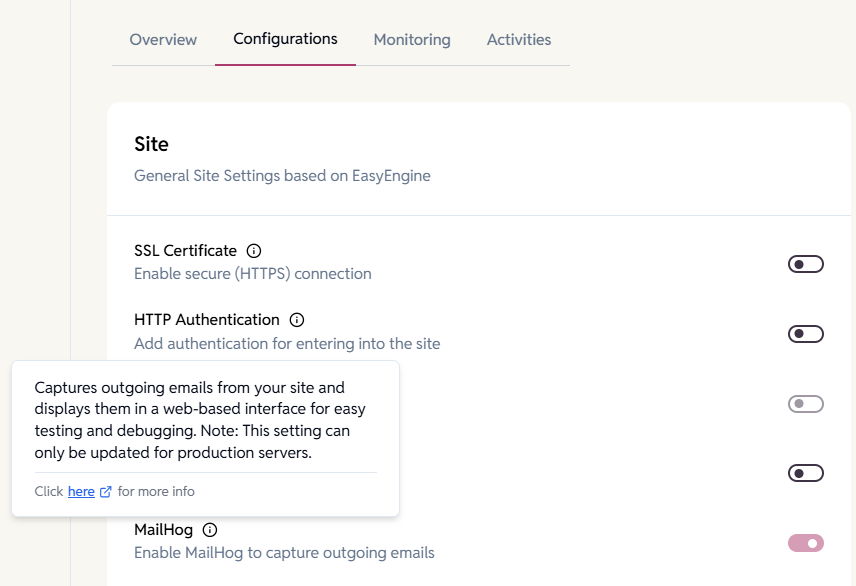Disable the MailHog toggle

coord(805,543)
